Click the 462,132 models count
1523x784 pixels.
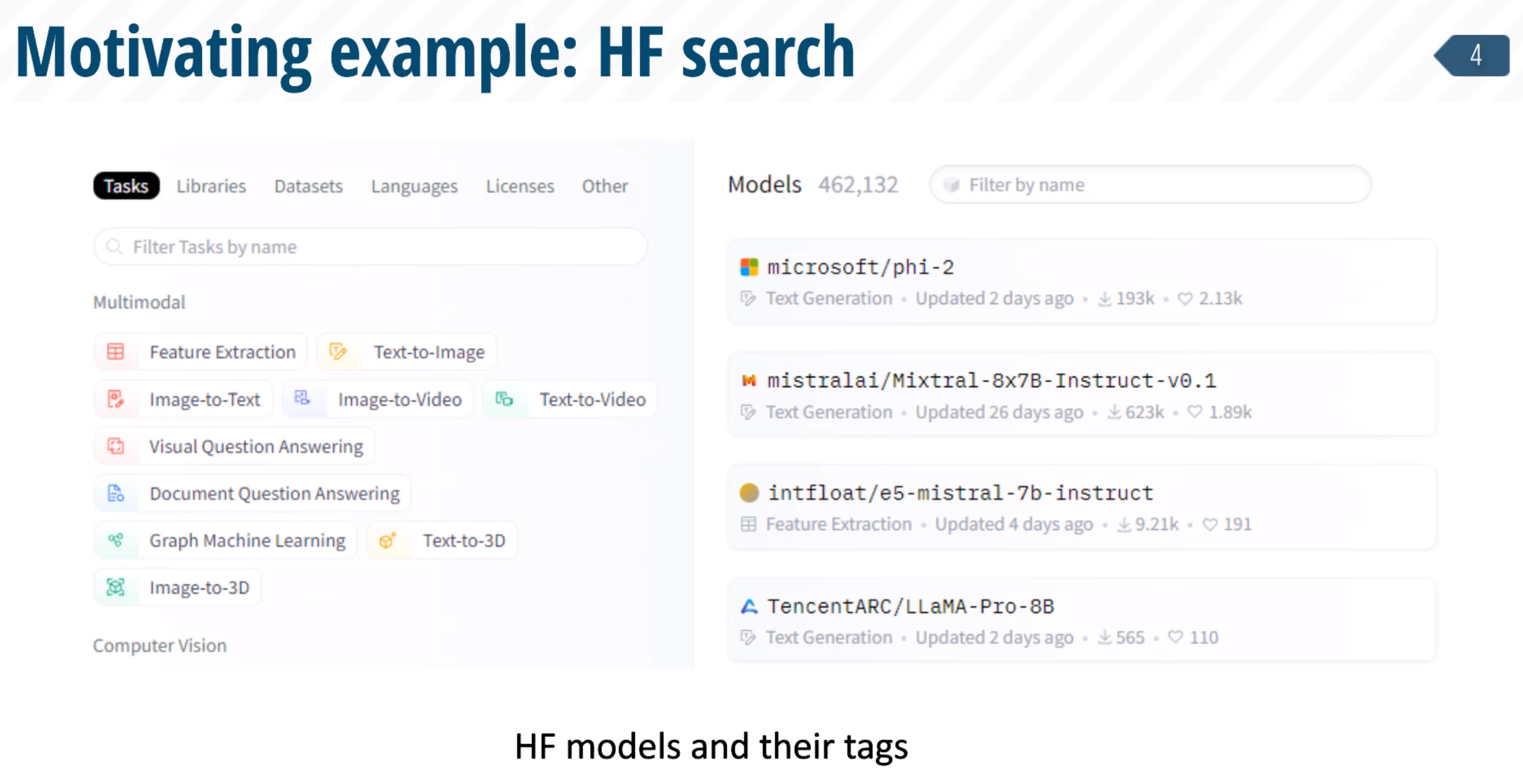pos(858,185)
